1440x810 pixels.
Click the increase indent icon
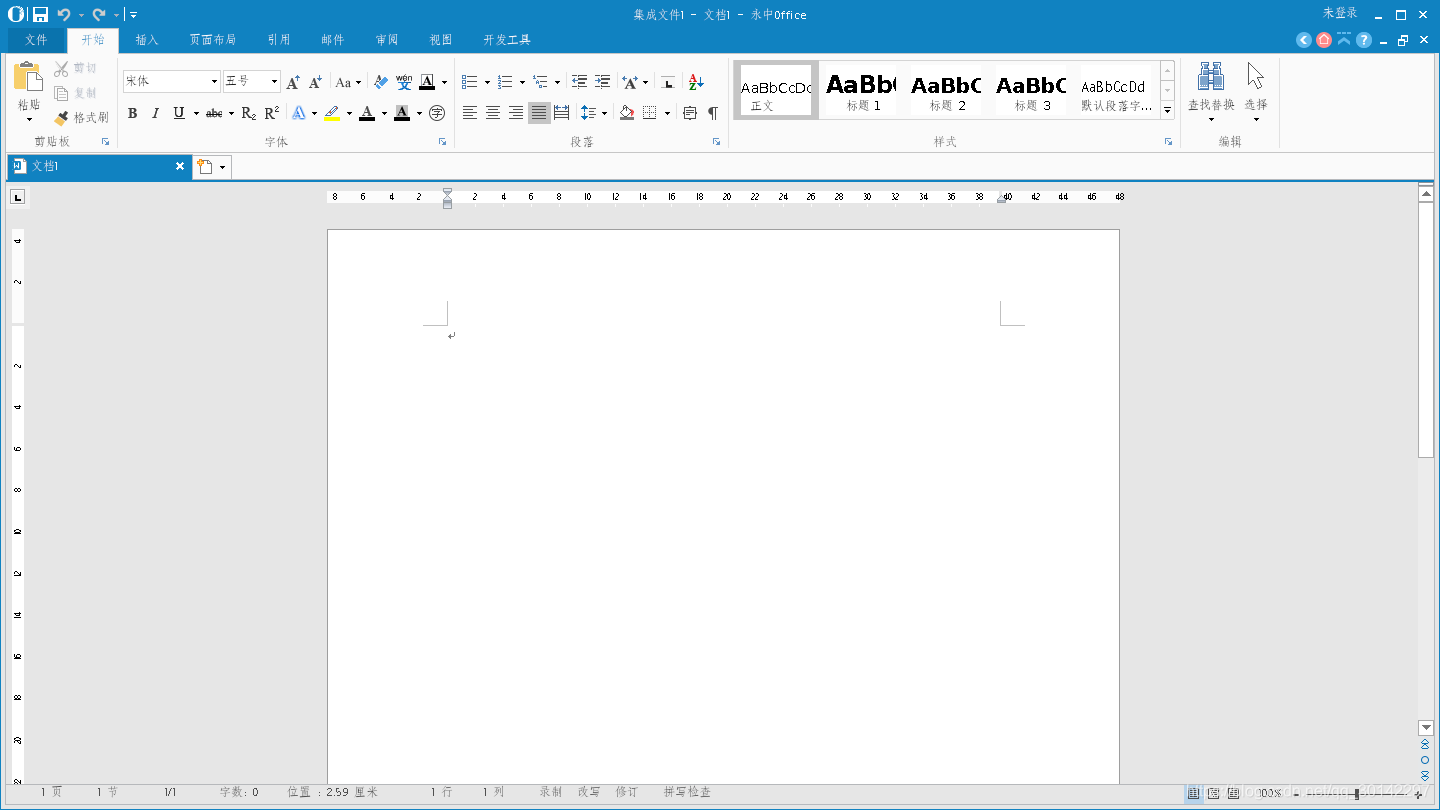(x=602, y=82)
